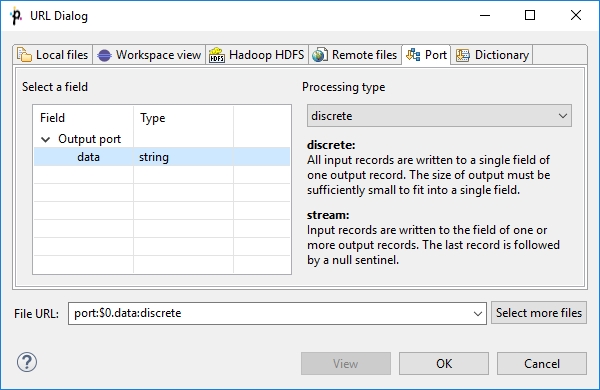
Task: Confirm with the OK button
Action: tap(444, 363)
